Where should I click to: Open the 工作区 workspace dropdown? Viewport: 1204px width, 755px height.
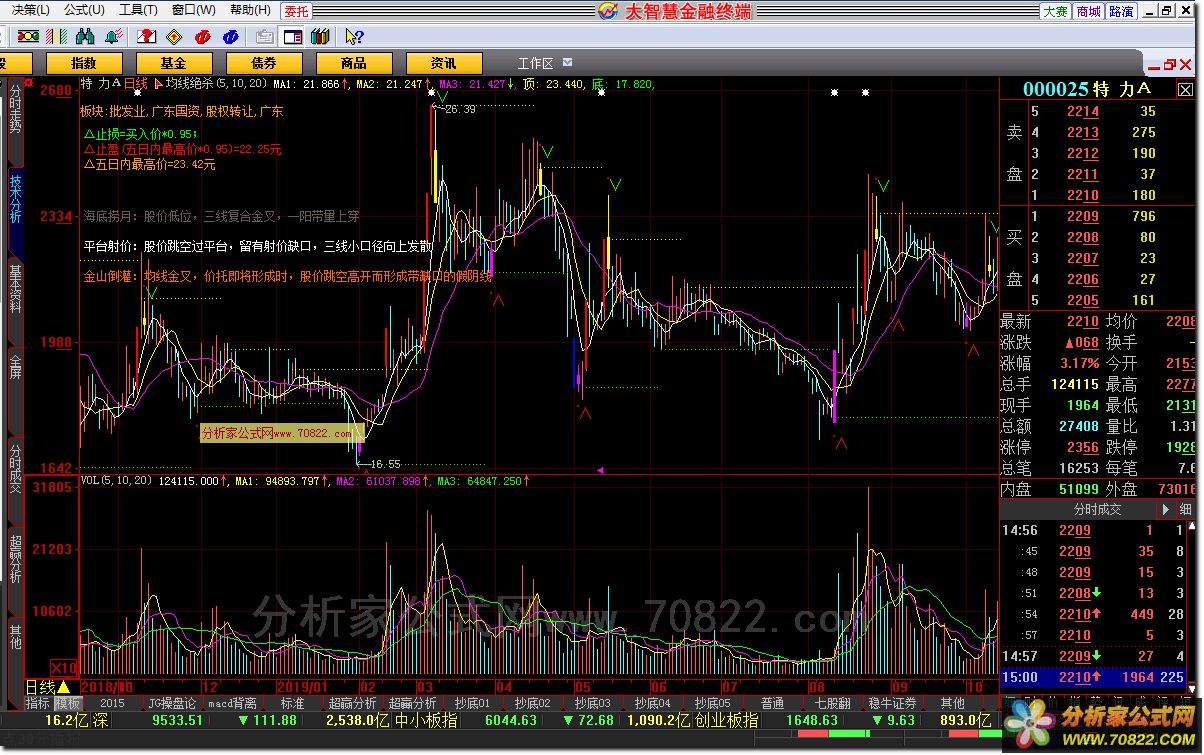pyautogui.click(x=568, y=62)
